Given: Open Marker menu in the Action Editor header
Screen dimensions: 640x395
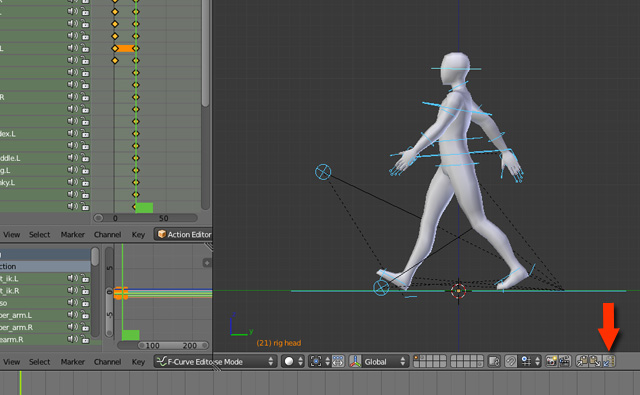Looking at the screenshot, I should (73, 235).
